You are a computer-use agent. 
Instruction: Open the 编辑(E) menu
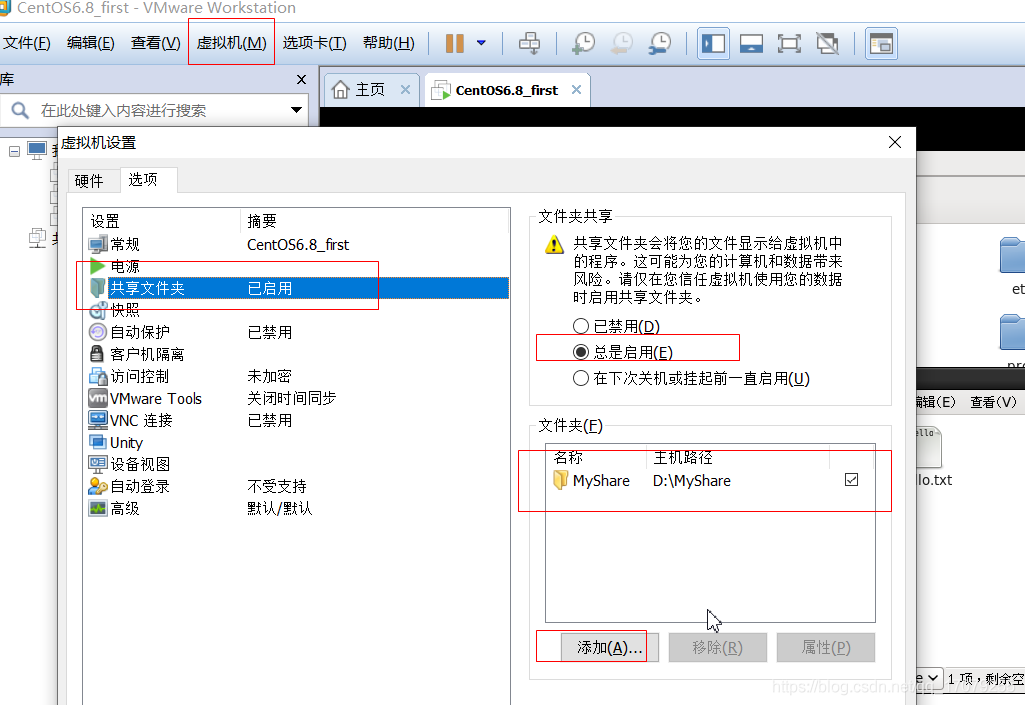pos(91,43)
